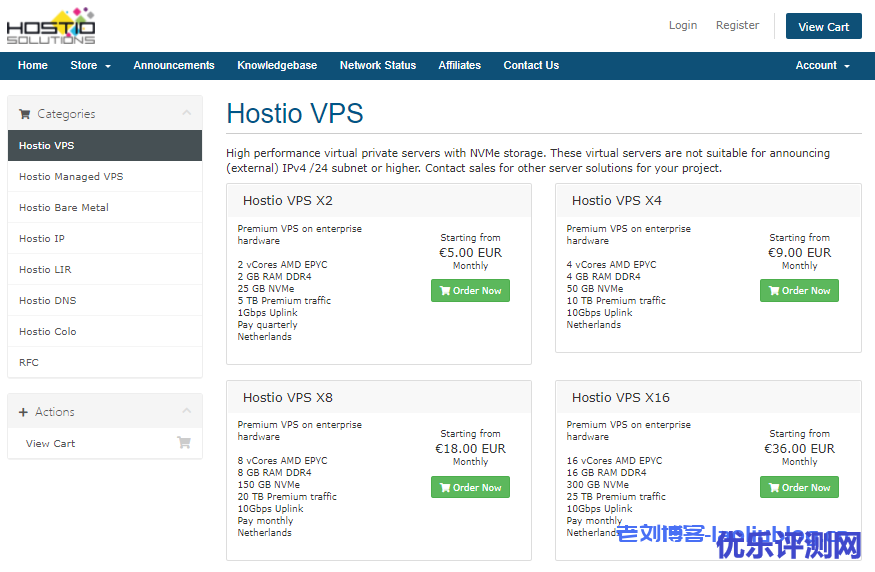Order the Hostio VPS X2 plan

click(470, 291)
